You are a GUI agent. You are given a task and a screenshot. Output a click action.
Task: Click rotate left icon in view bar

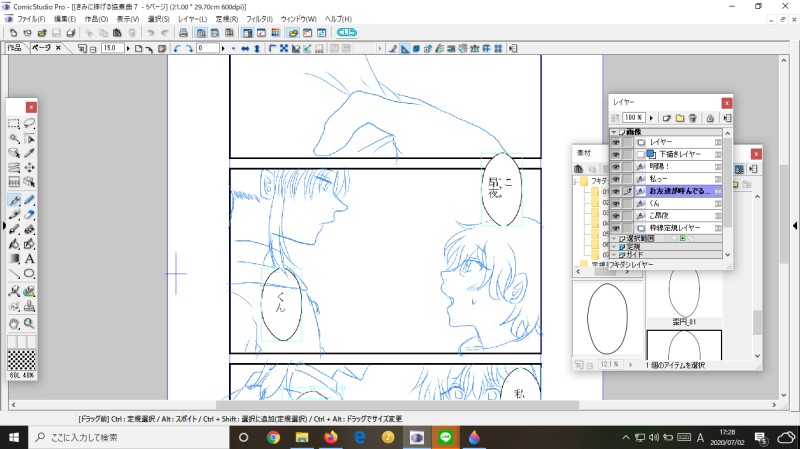(x=177, y=48)
